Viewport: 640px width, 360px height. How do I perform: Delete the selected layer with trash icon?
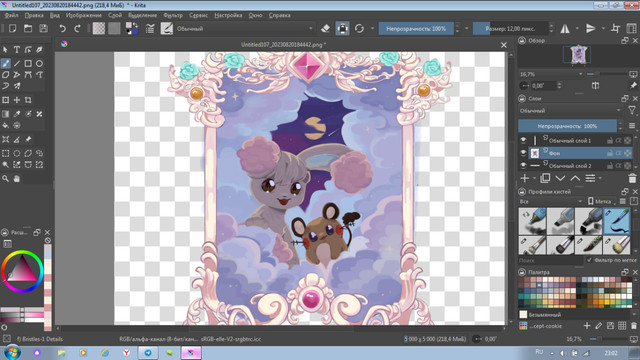[x=632, y=178]
